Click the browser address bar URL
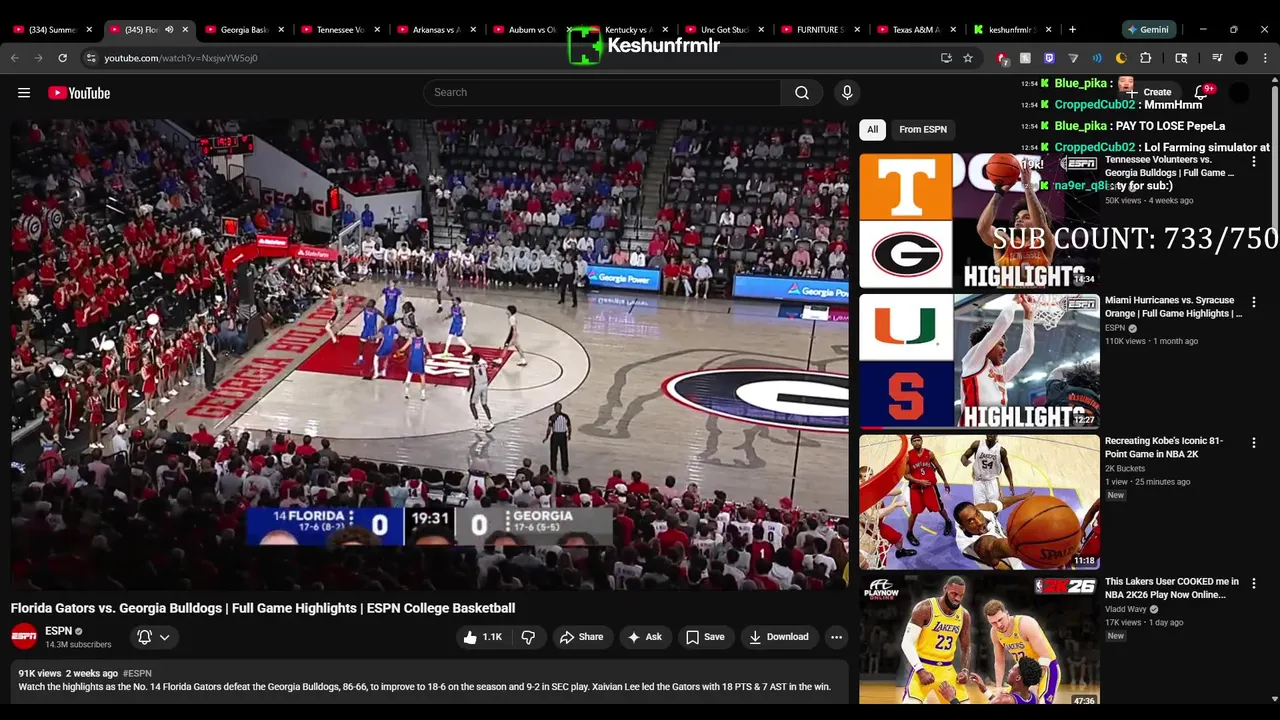Image resolution: width=1280 pixels, height=720 pixels. pos(181,58)
